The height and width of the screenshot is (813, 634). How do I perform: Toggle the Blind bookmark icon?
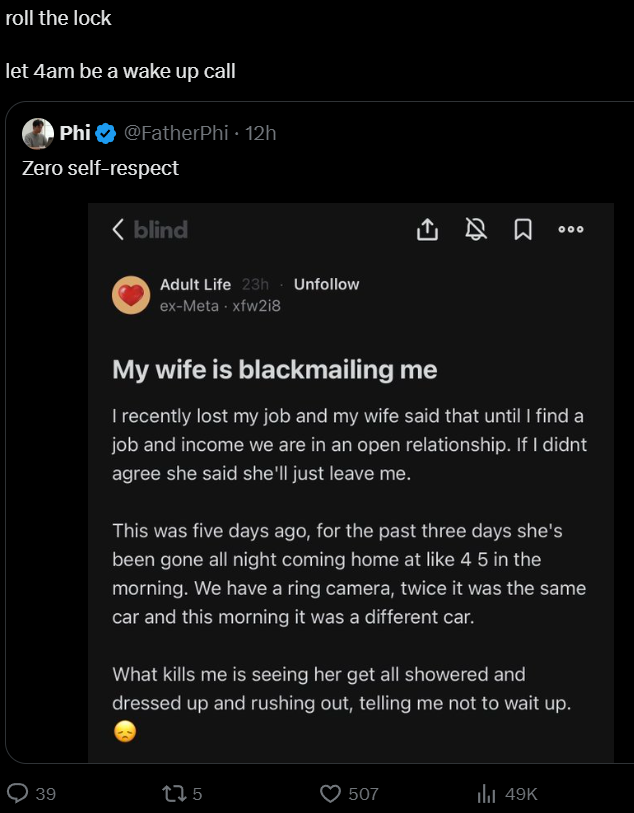coord(522,230)
